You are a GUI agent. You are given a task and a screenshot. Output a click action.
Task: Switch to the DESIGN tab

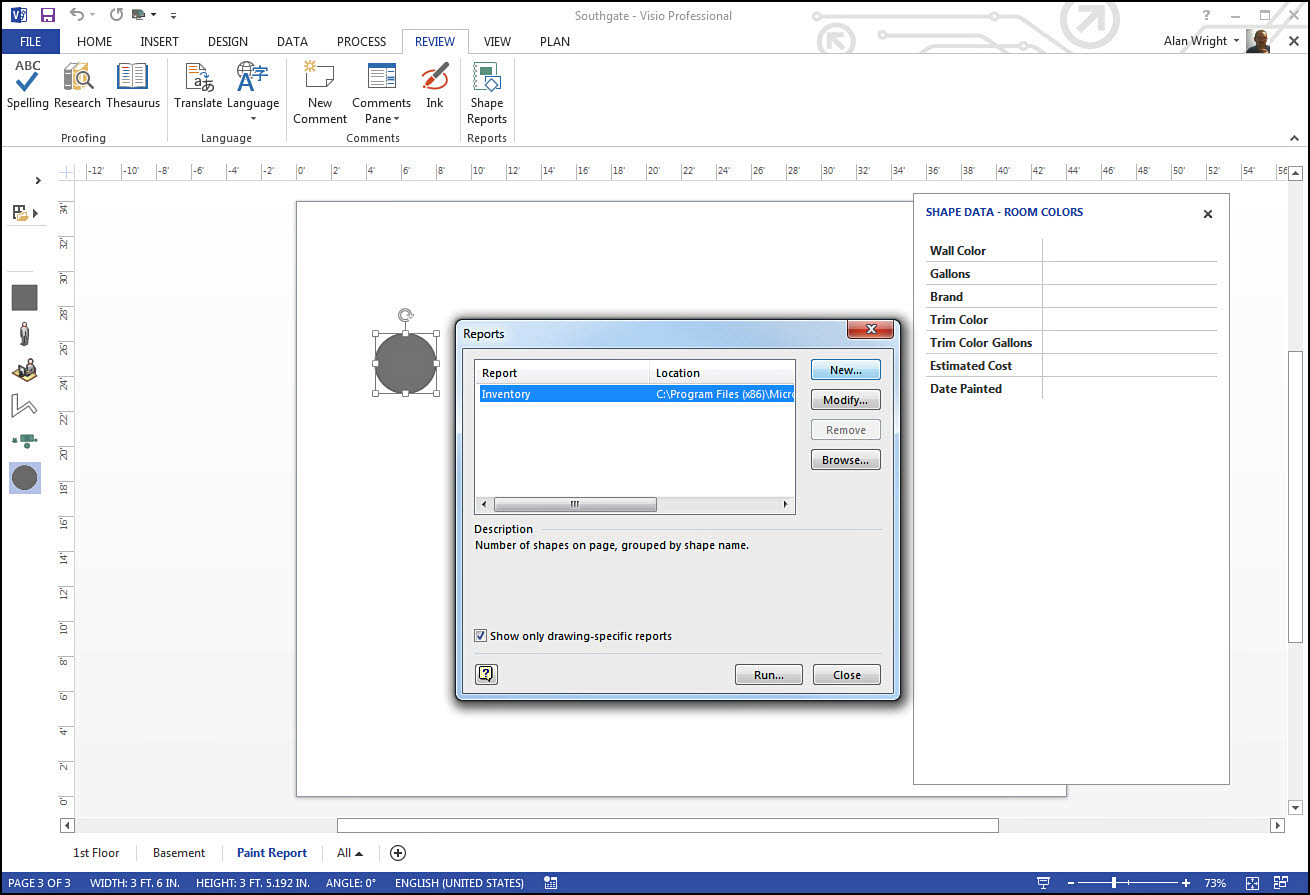[228, 41]
